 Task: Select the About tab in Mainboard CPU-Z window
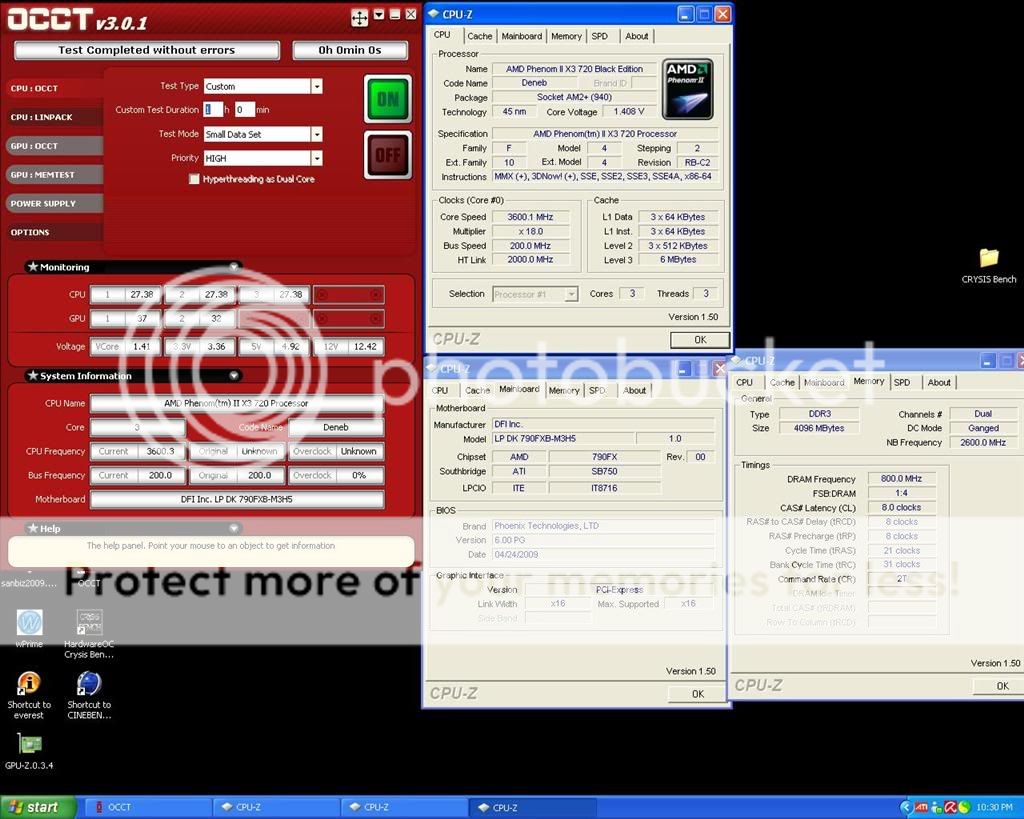click(x=634, y=391)
